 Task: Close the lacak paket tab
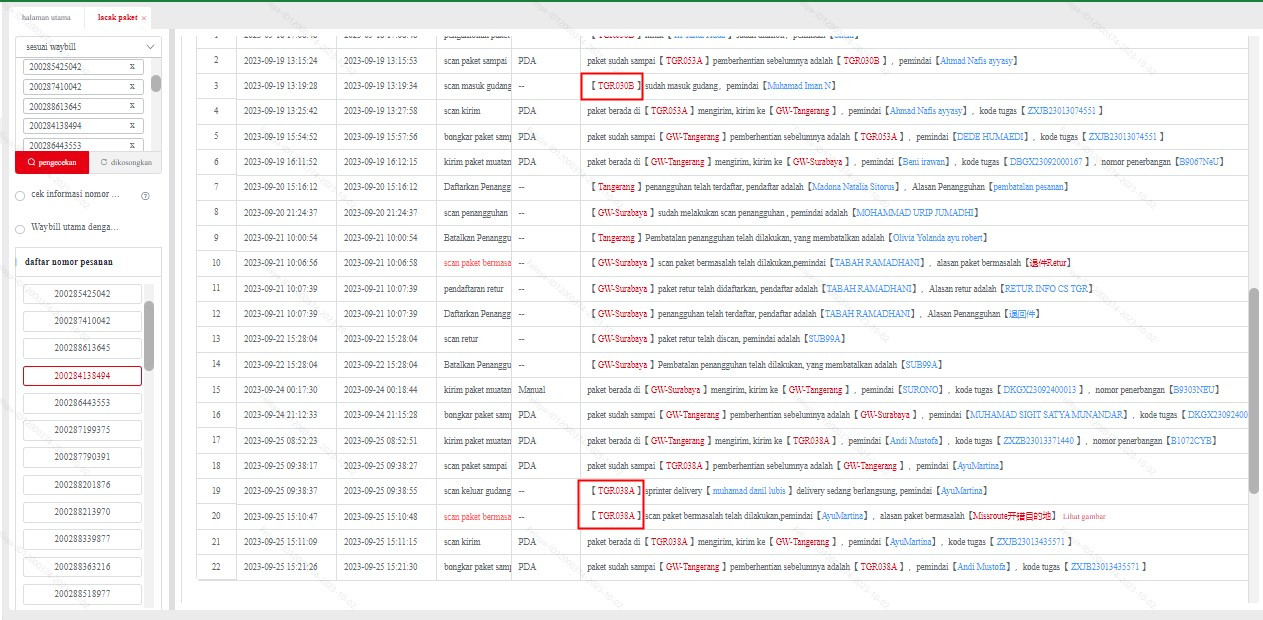[x=144, y=18]
